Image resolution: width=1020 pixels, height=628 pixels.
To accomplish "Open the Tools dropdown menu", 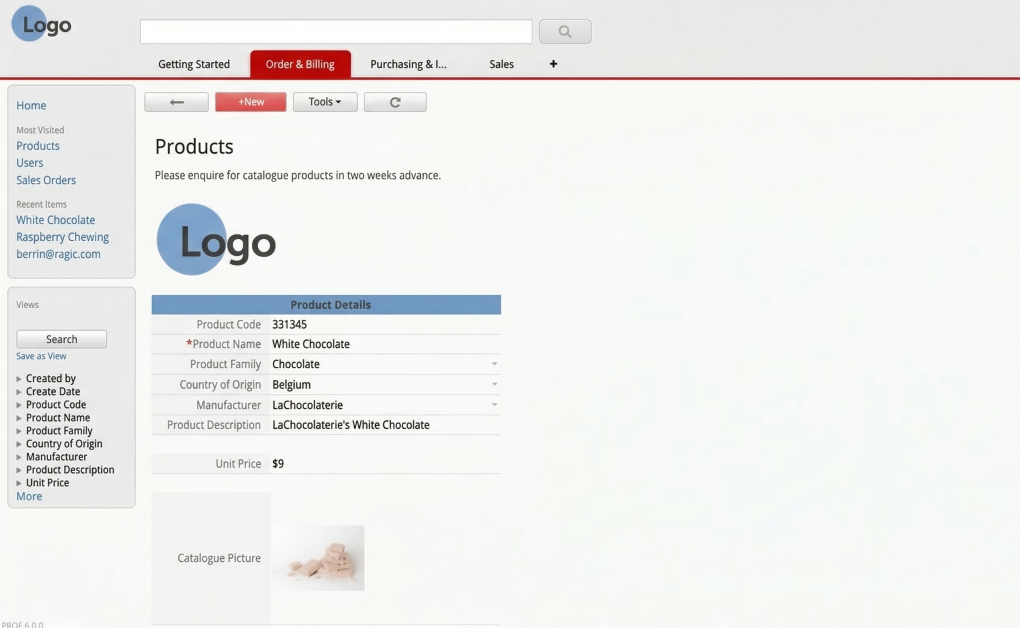I will click(x=324, y=101).
